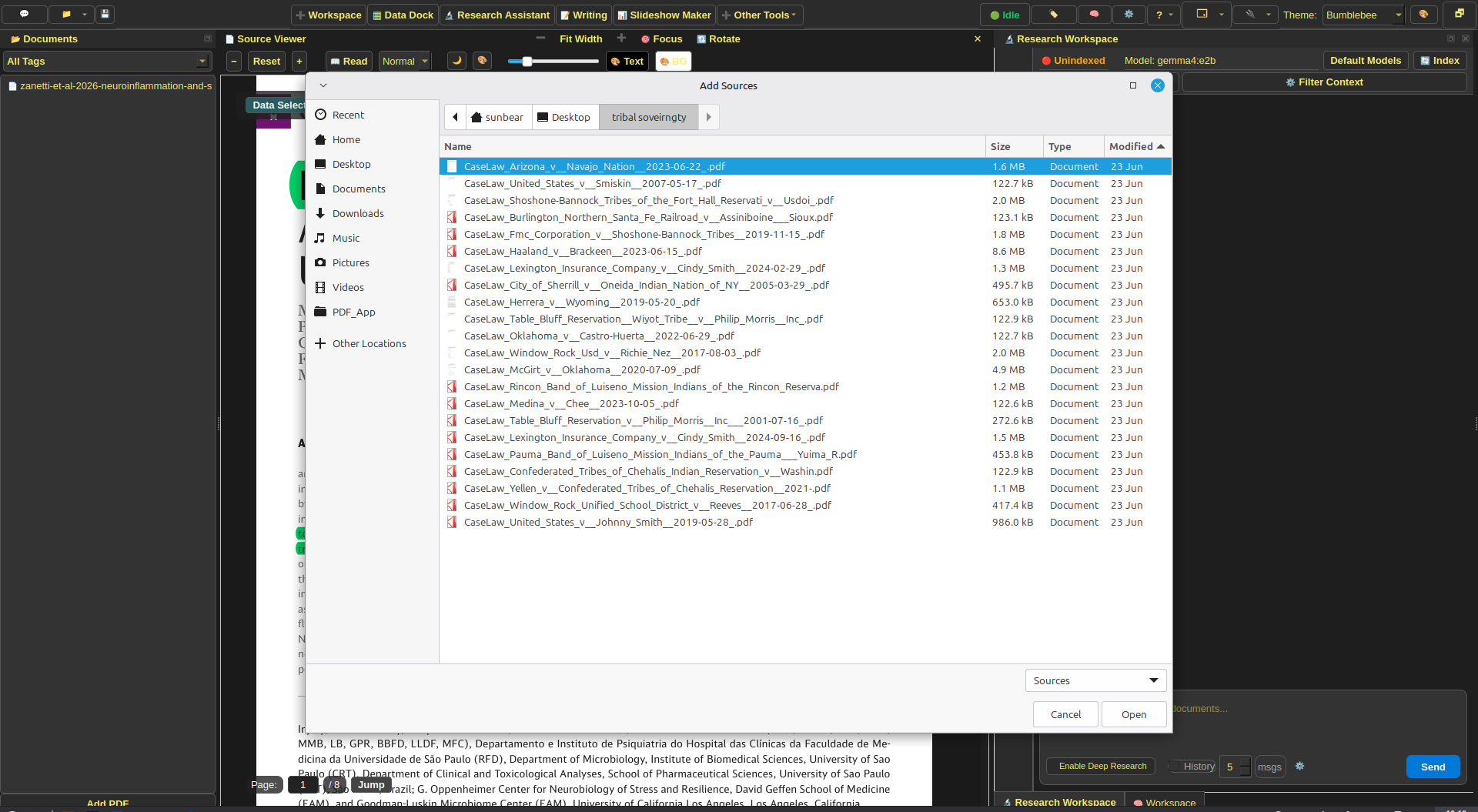Image resolution: width=1478 pixels, height=812 pixels.
Task: Click the chevron in the Add Sources title bar
Action: pos(323,85)
